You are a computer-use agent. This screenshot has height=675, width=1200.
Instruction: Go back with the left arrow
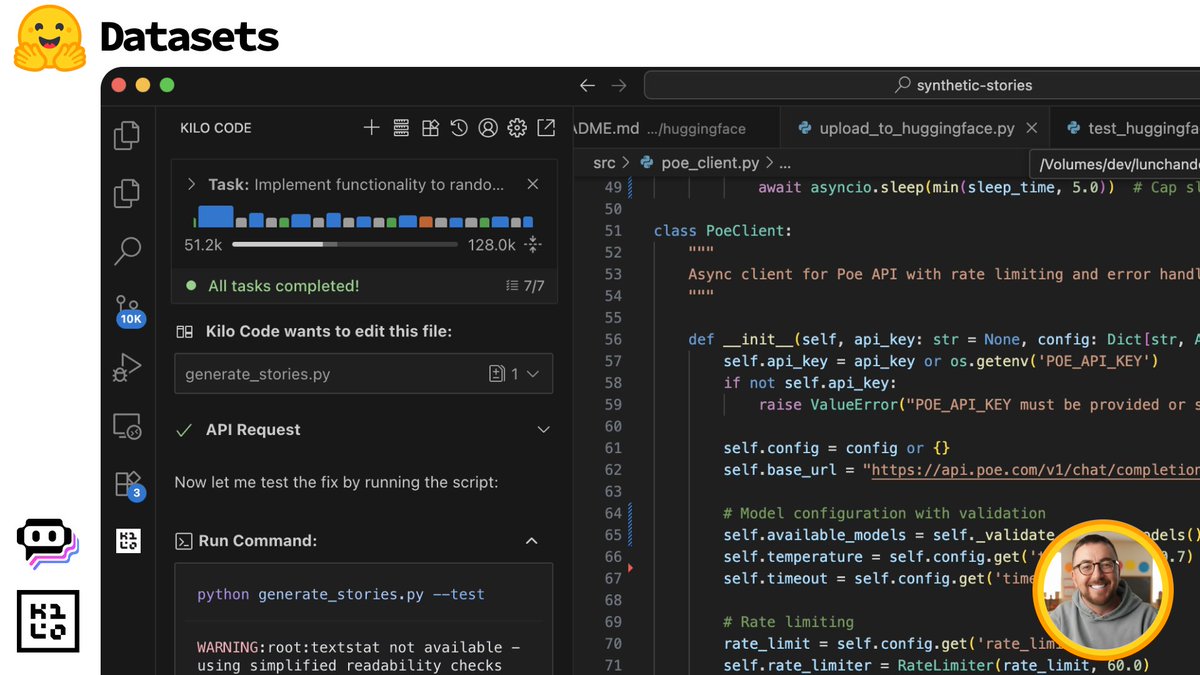(587, 86)
